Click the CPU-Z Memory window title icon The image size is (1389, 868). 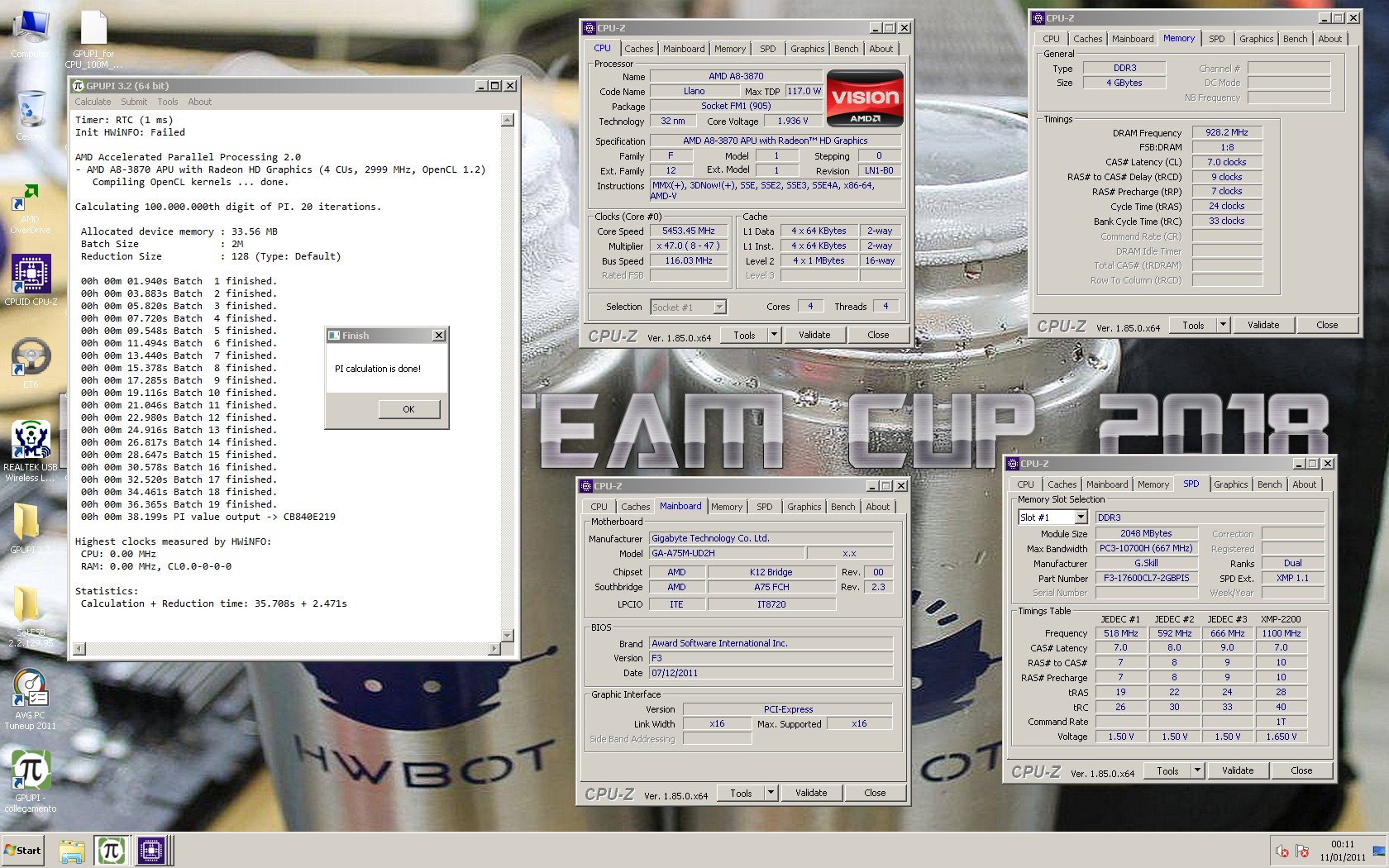[x=1038, y=17]
